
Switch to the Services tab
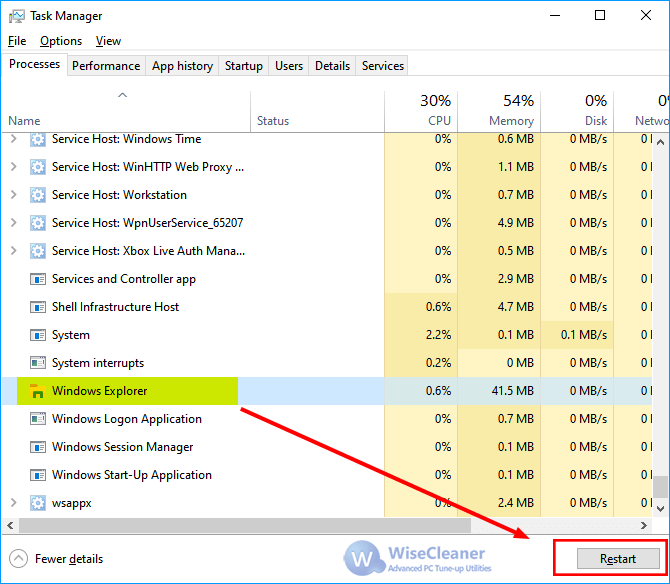coord(383,66)
